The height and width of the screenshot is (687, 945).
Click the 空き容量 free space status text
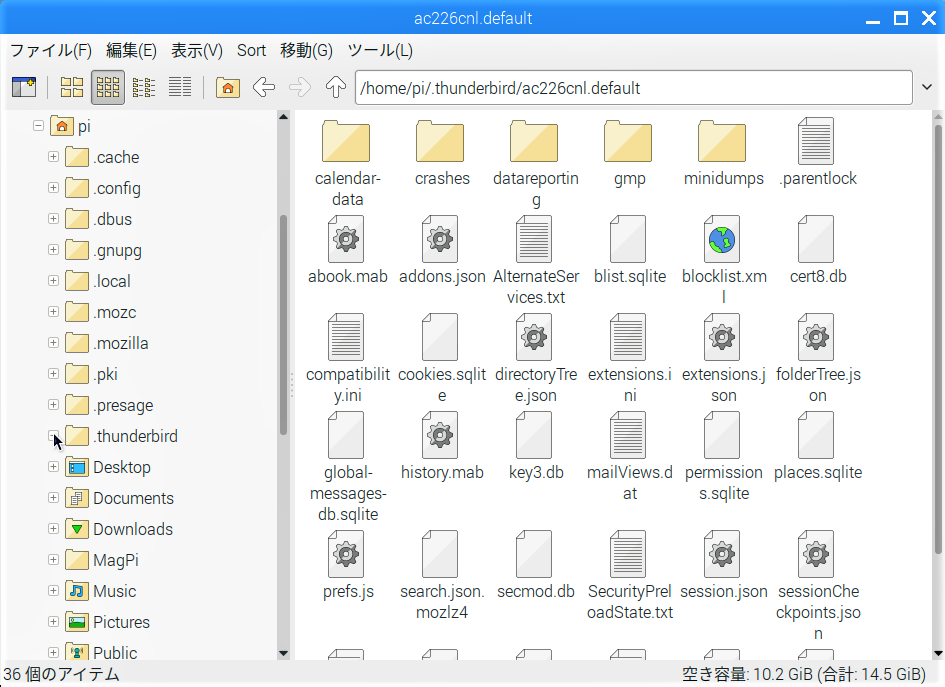point(803,674)
